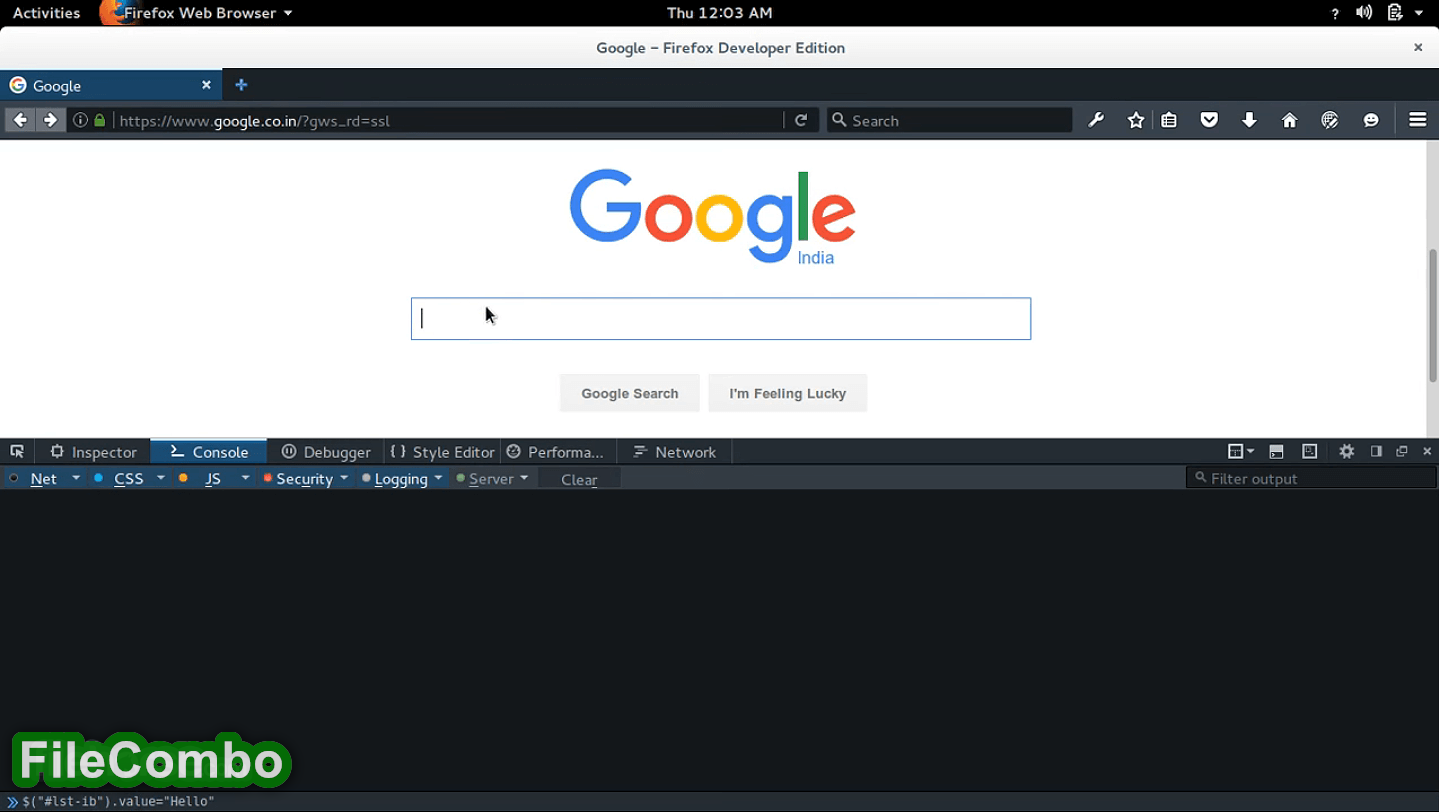Image resolution: width=1439 pixels, height=812 pixels.
Task: Click the accessibility help icon in top bar
Action: (1335, 13)
